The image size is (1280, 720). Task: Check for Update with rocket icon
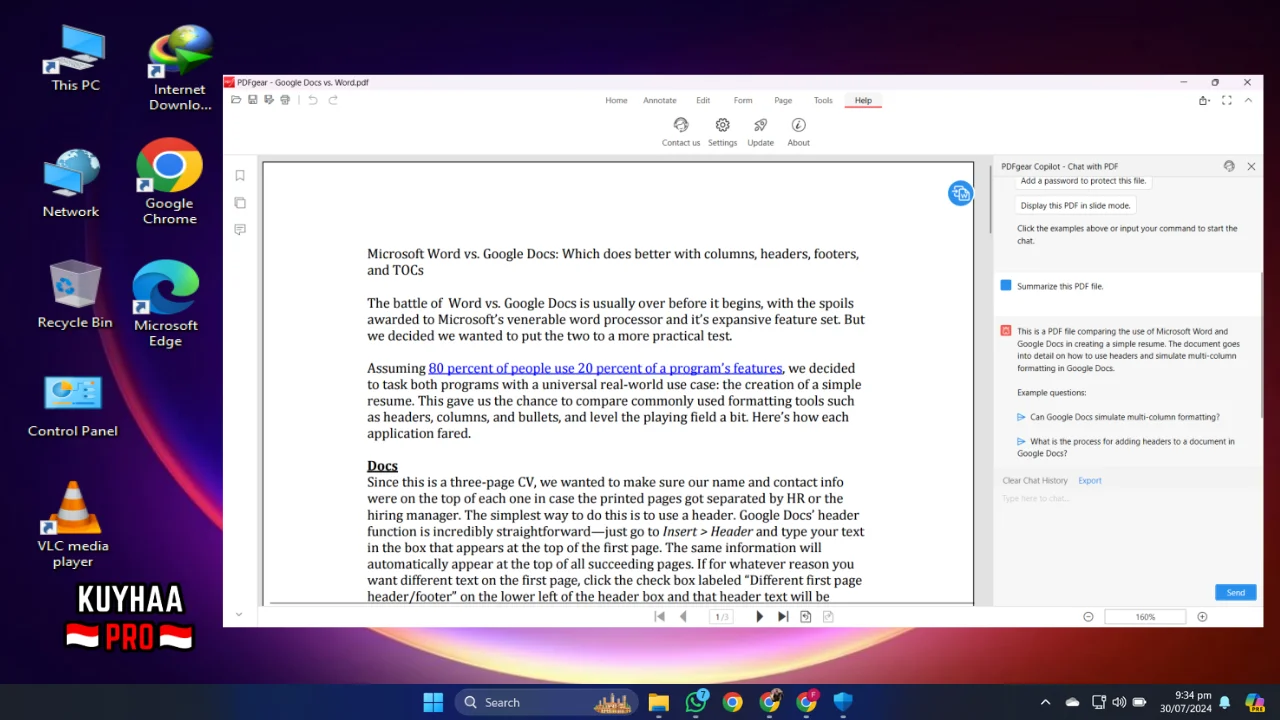pyautogui.click(x=760, y=131)
